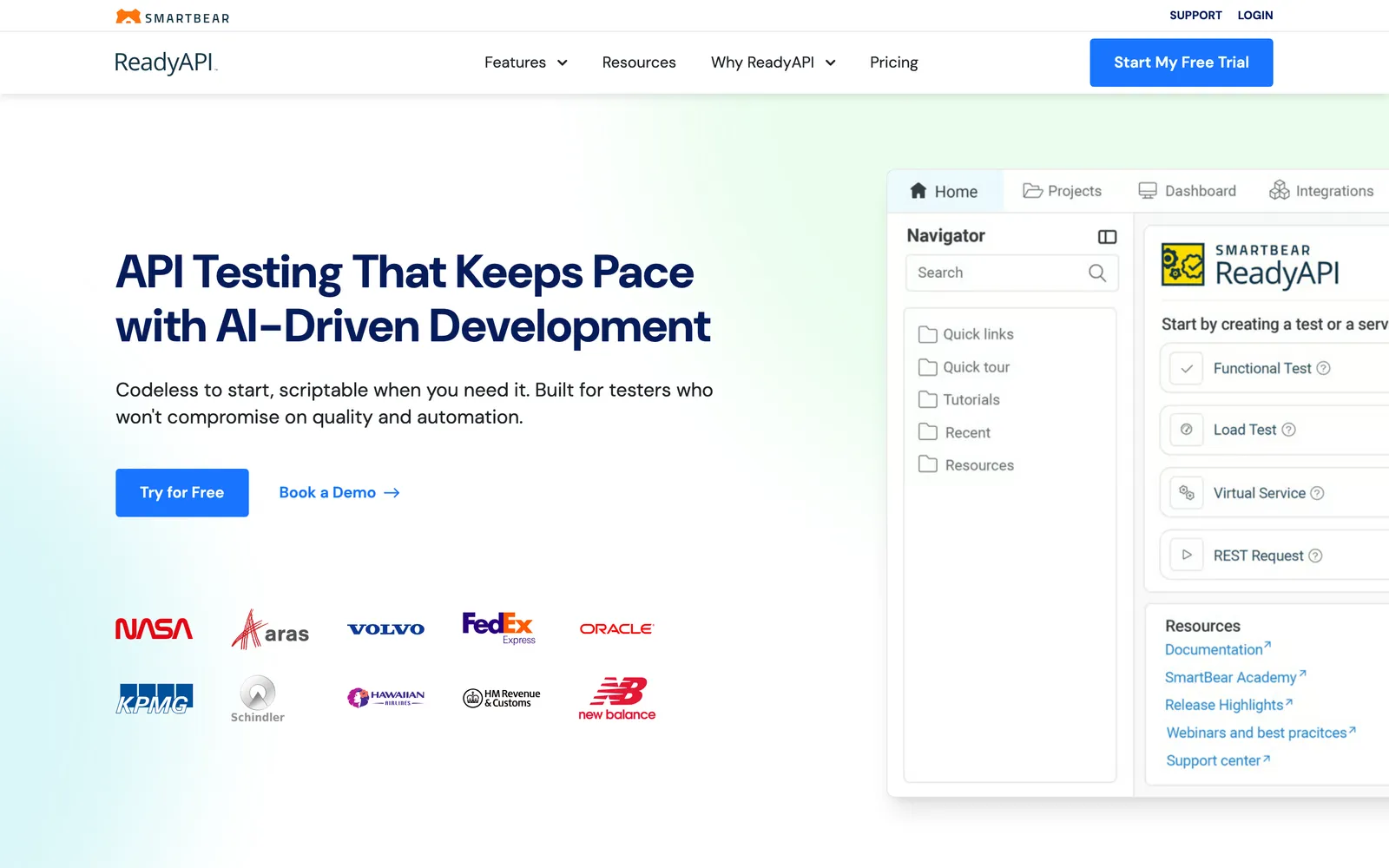Click the Tutorials folder icon
The height and width of the screenshot is (868, 1389).
(x=928, y=399)
